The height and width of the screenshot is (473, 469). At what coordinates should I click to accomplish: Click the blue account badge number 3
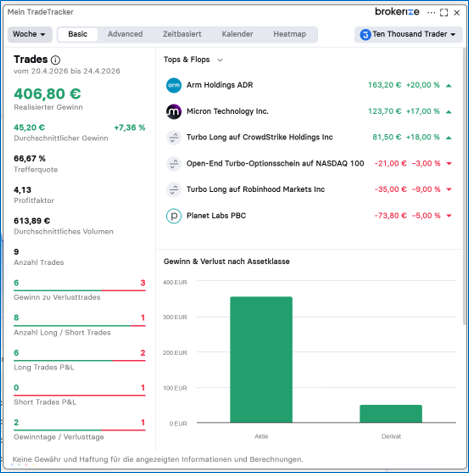click(x=365, y=34)
